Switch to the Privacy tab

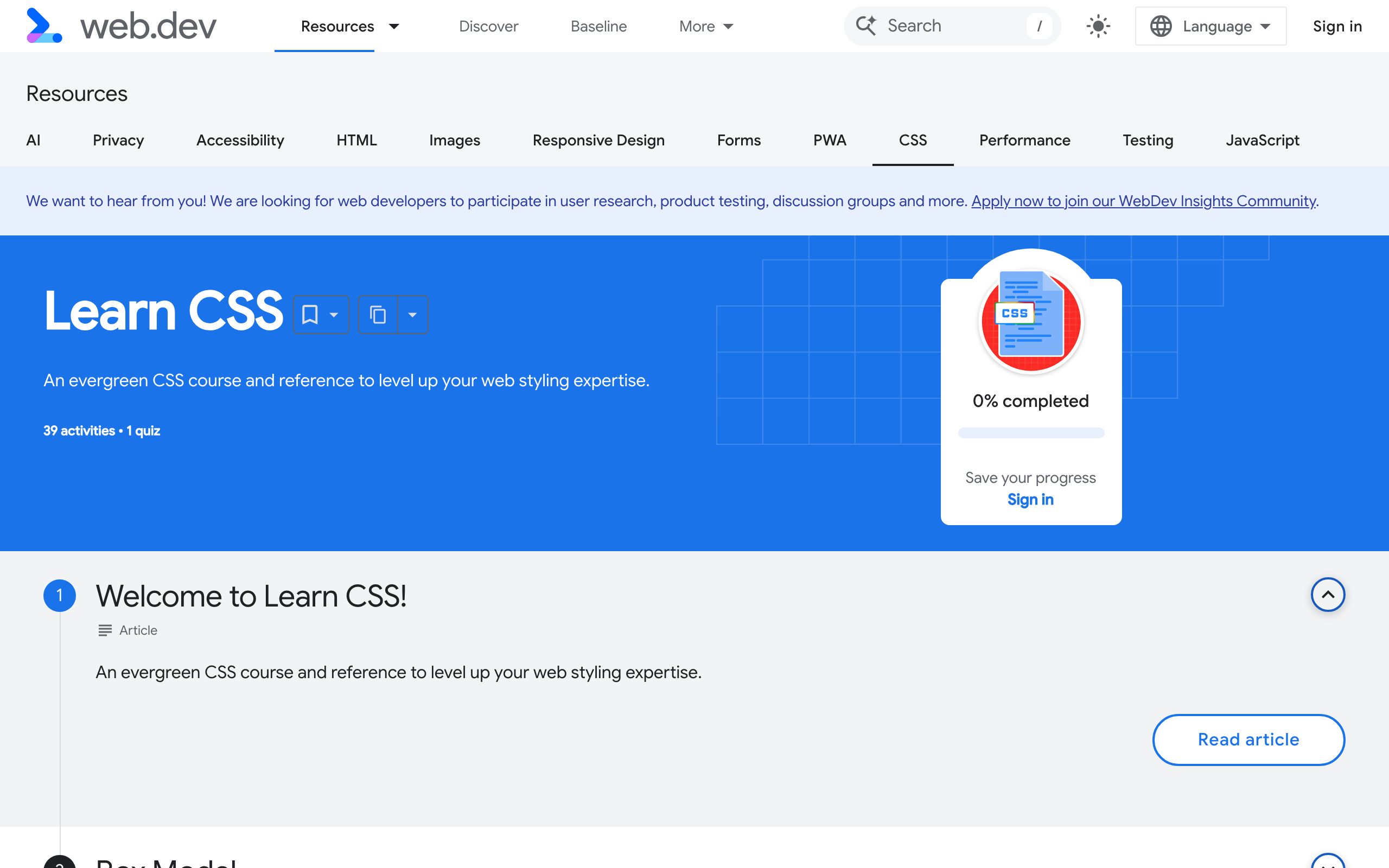[x=118, y=140]
